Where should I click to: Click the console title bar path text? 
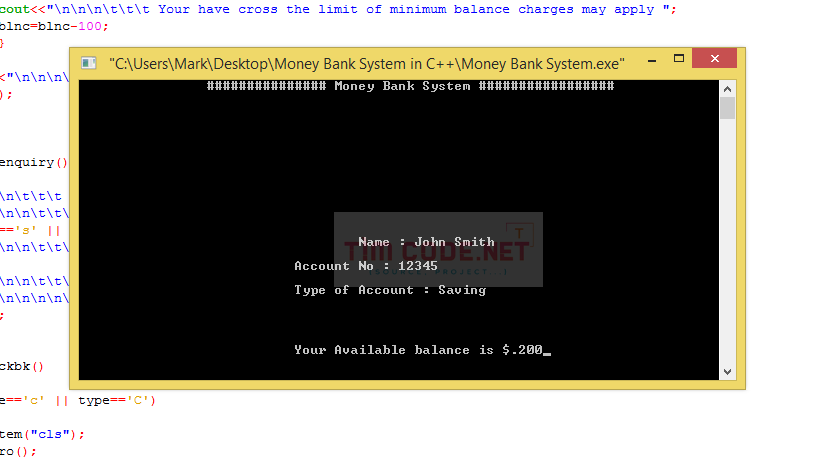coord(367,64)
